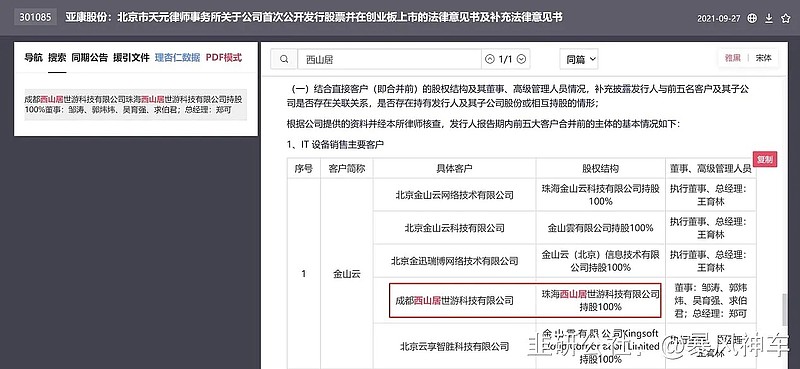Download the document via download icon
Image resolution: width=800 pixels, height=369 pixels.
click(769, 18)
